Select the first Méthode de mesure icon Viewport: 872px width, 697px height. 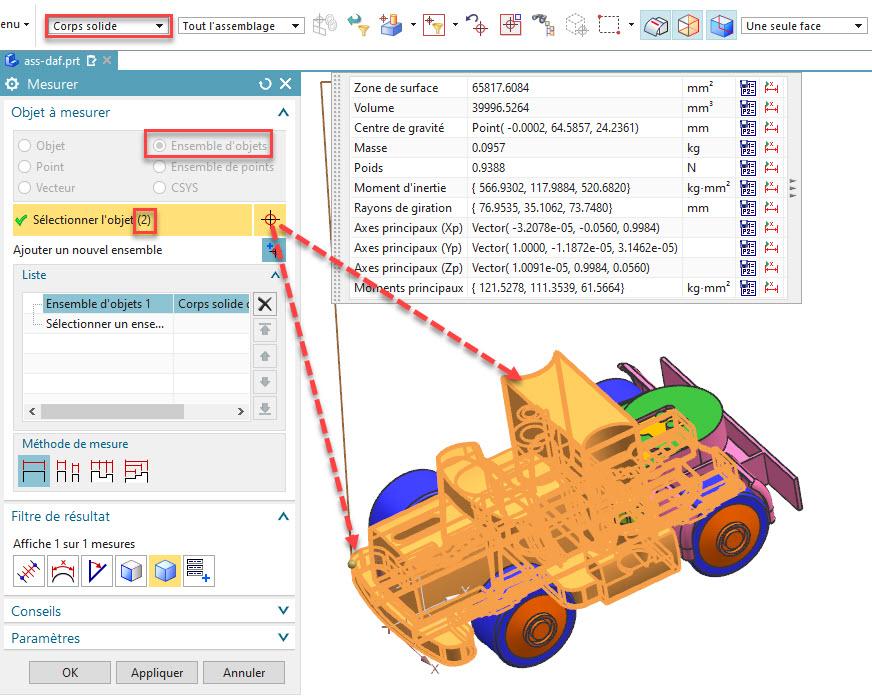[34, 470]
